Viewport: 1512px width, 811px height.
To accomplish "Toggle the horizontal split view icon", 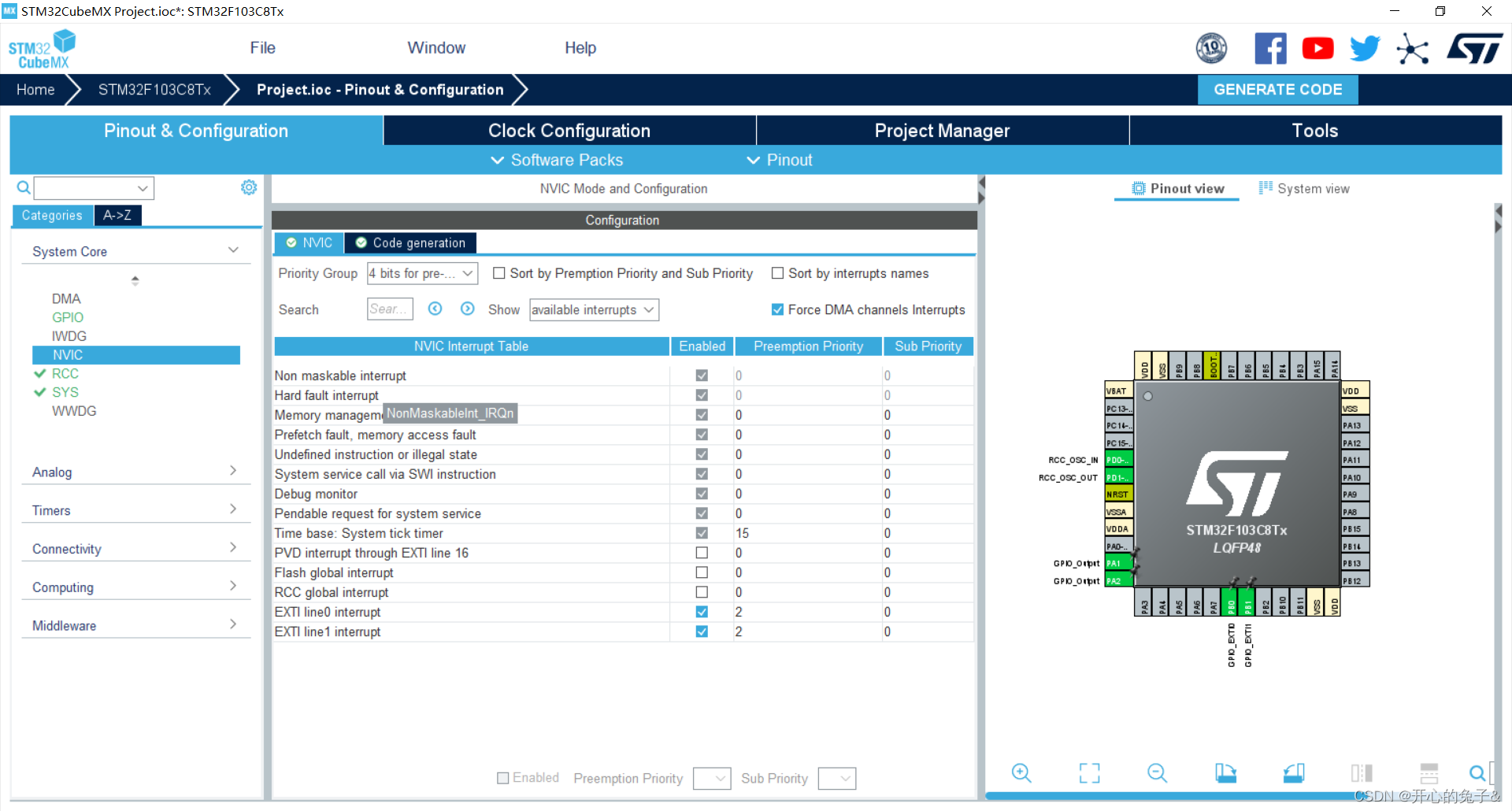I will (1429, 773).
